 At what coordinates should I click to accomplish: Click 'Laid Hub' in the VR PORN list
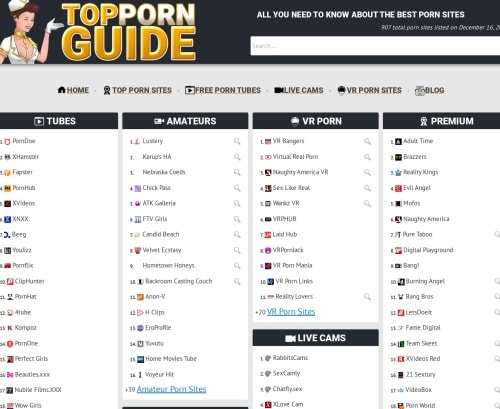coord(285,234)
